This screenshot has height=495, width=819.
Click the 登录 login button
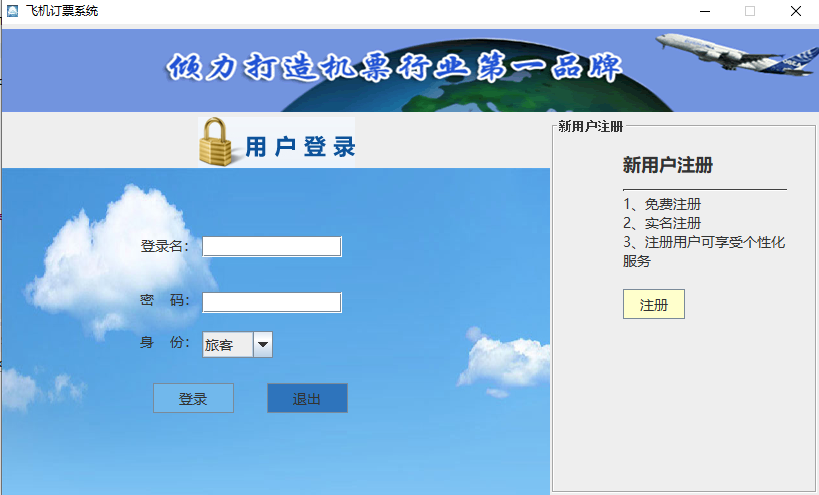click(193, 398)
